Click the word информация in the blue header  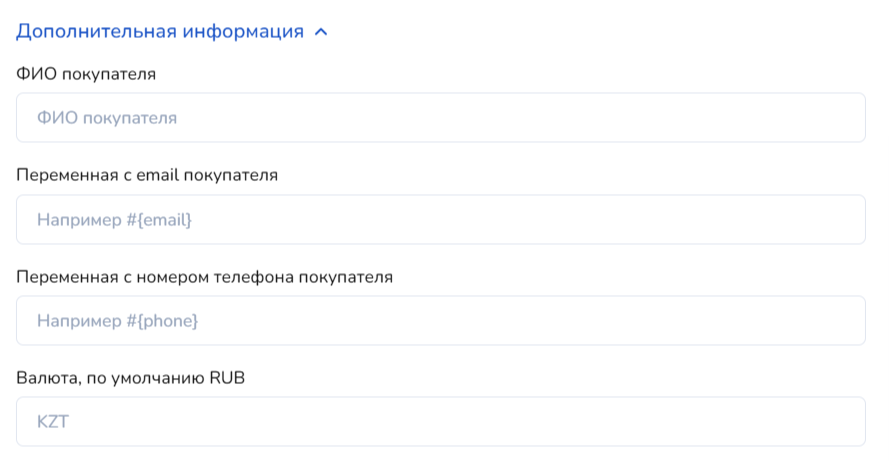coord(243,31)
